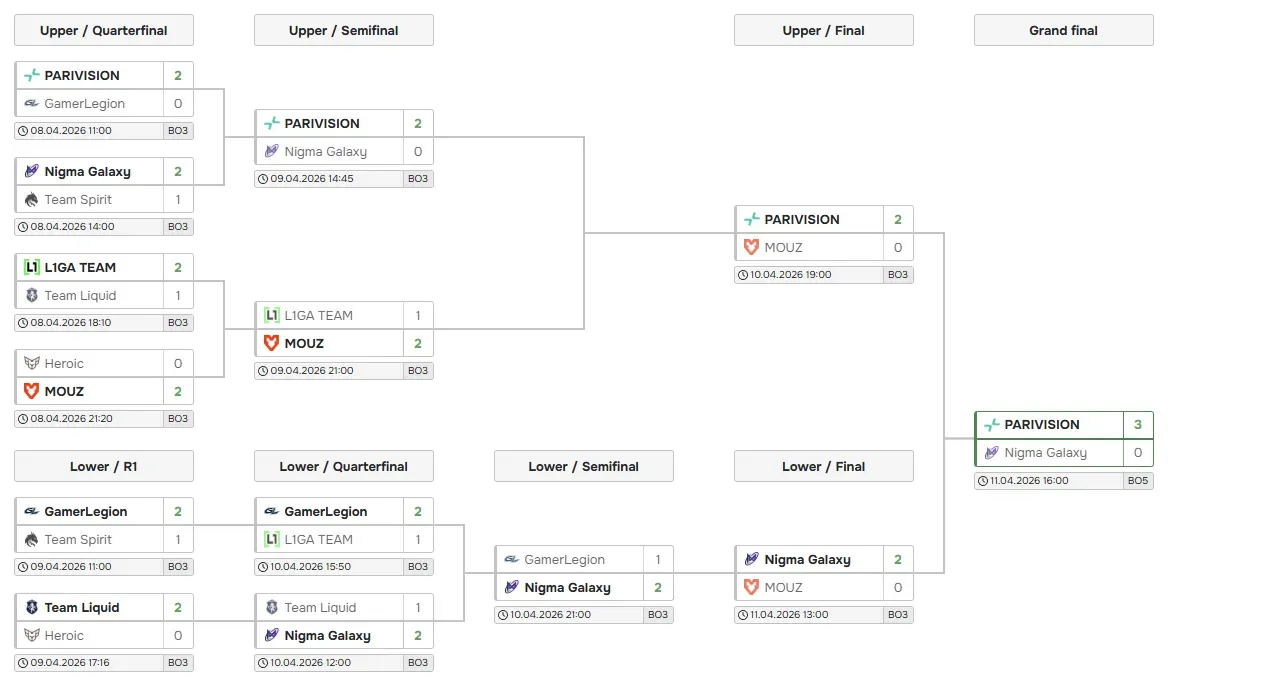Select the Heroic logo in Lower R1
Screen dimensions: 1275x684
(x=31, y=635)
